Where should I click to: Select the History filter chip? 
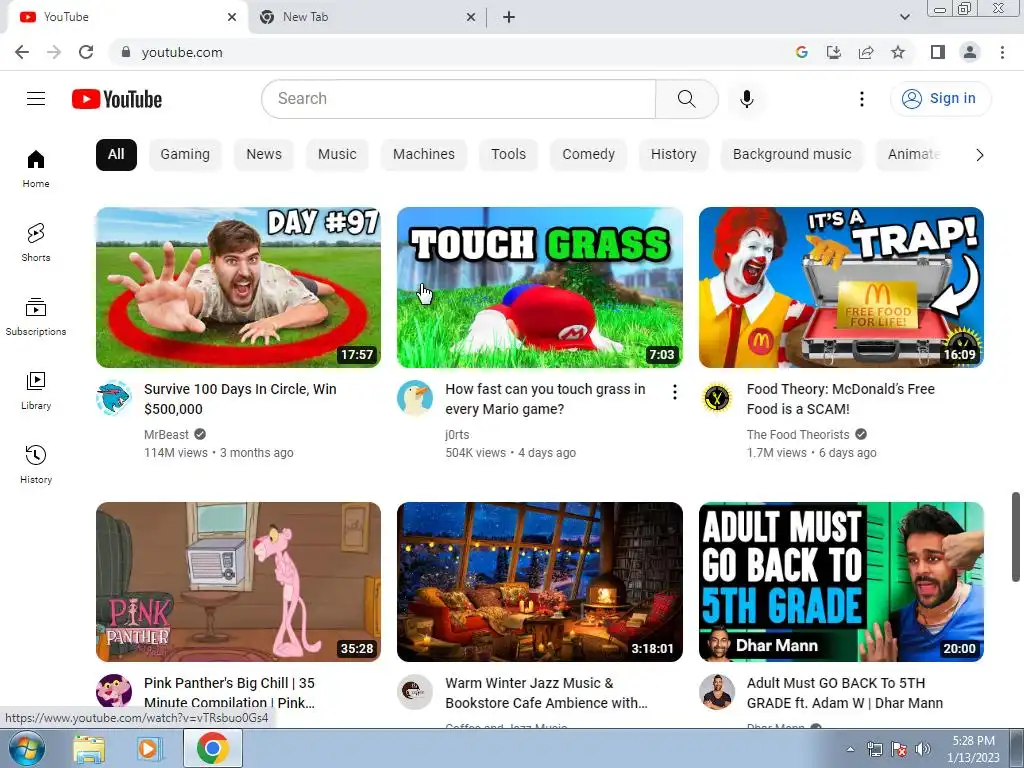673,155
